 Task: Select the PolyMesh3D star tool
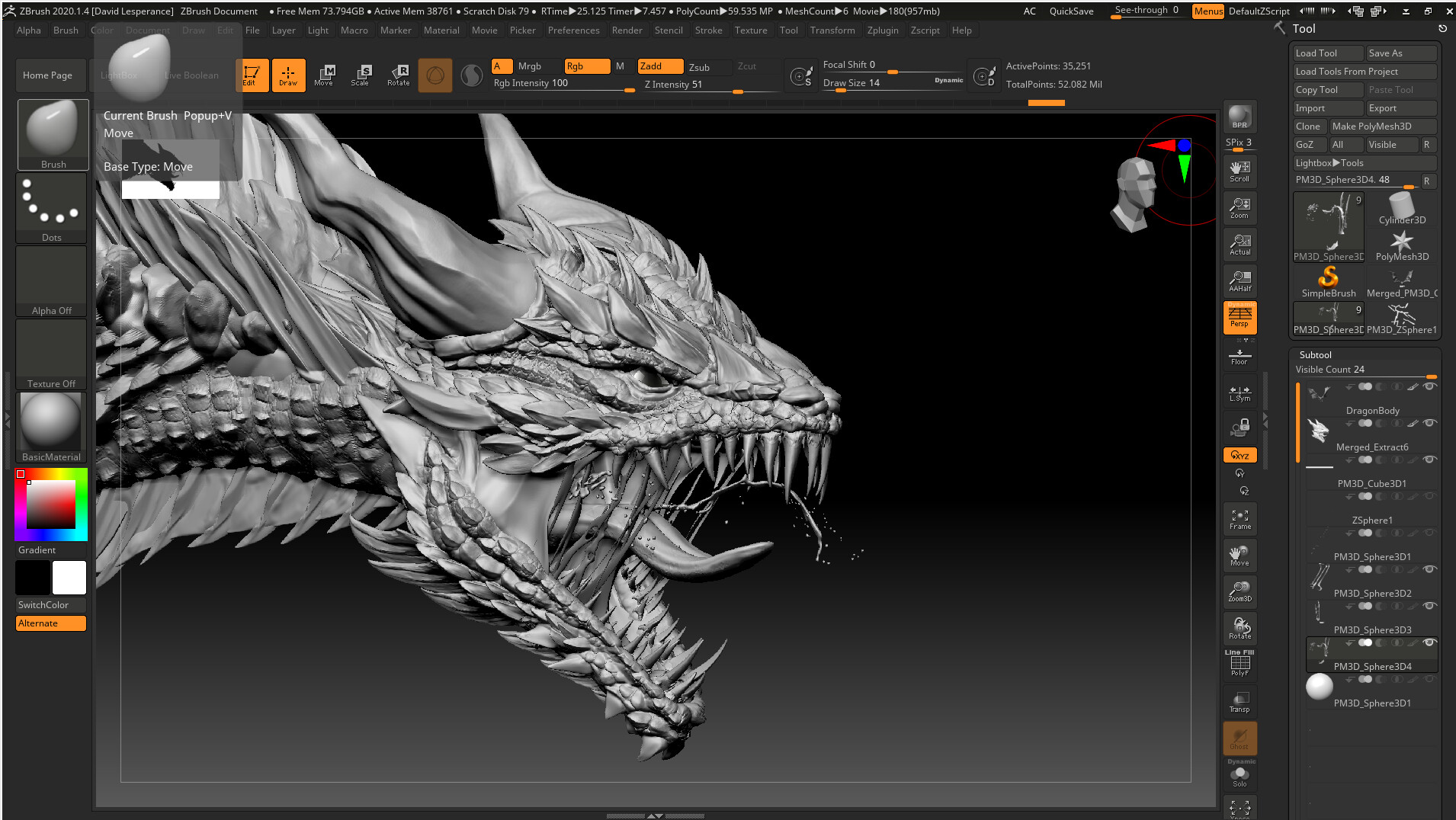(1402, 245)
